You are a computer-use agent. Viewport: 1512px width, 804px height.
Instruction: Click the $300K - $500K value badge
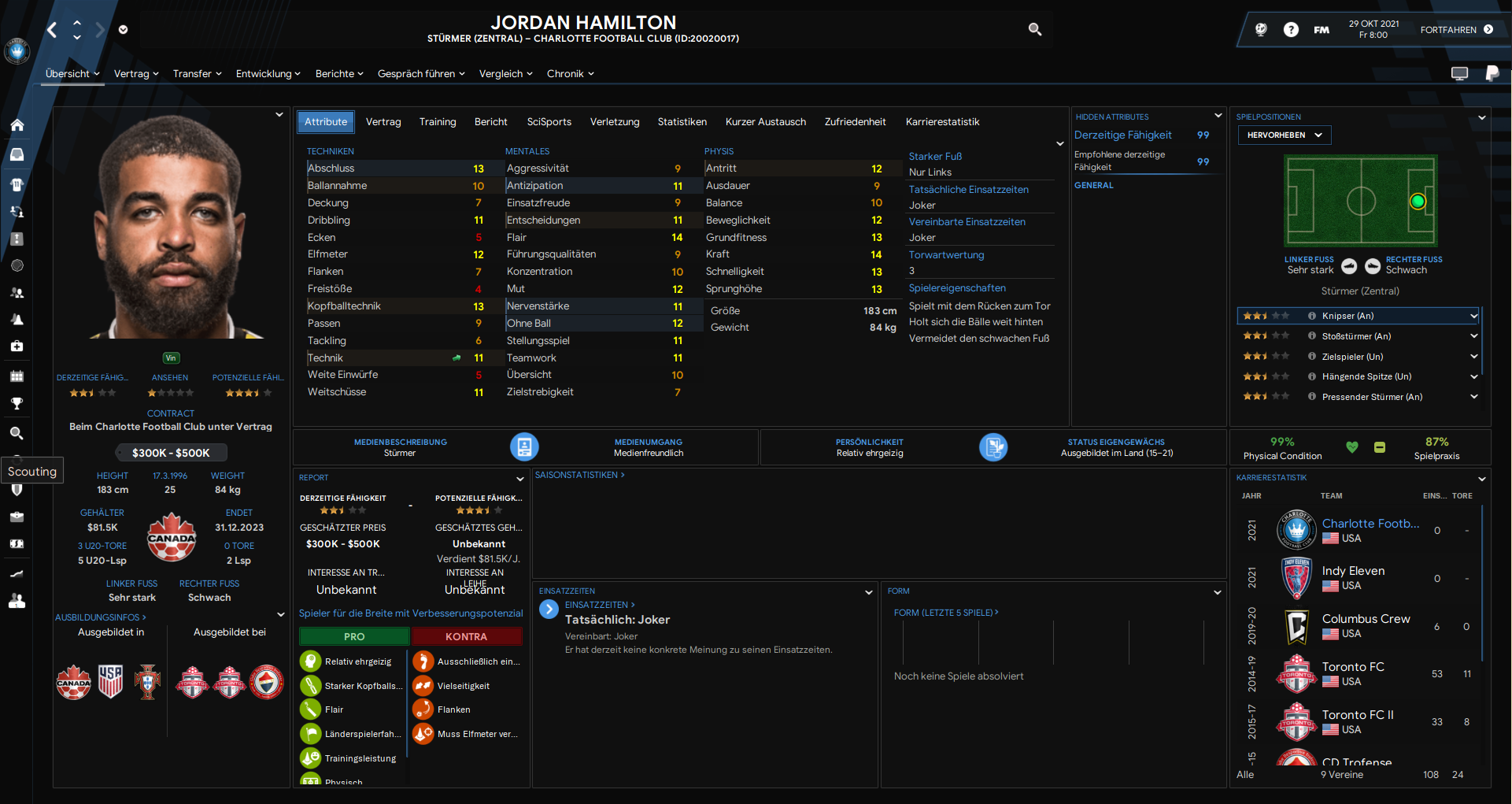[x=171, y=453]
